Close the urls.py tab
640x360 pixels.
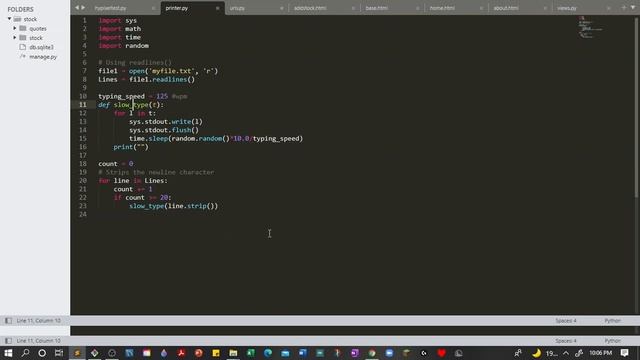point(282,8)
